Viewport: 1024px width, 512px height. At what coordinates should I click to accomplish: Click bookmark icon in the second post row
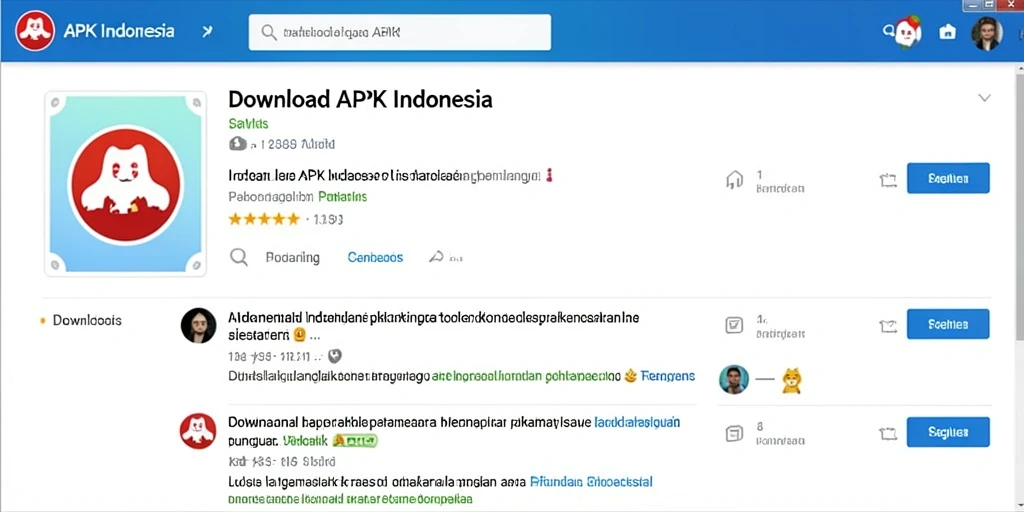pyautogui.click(x=888, y=433)
